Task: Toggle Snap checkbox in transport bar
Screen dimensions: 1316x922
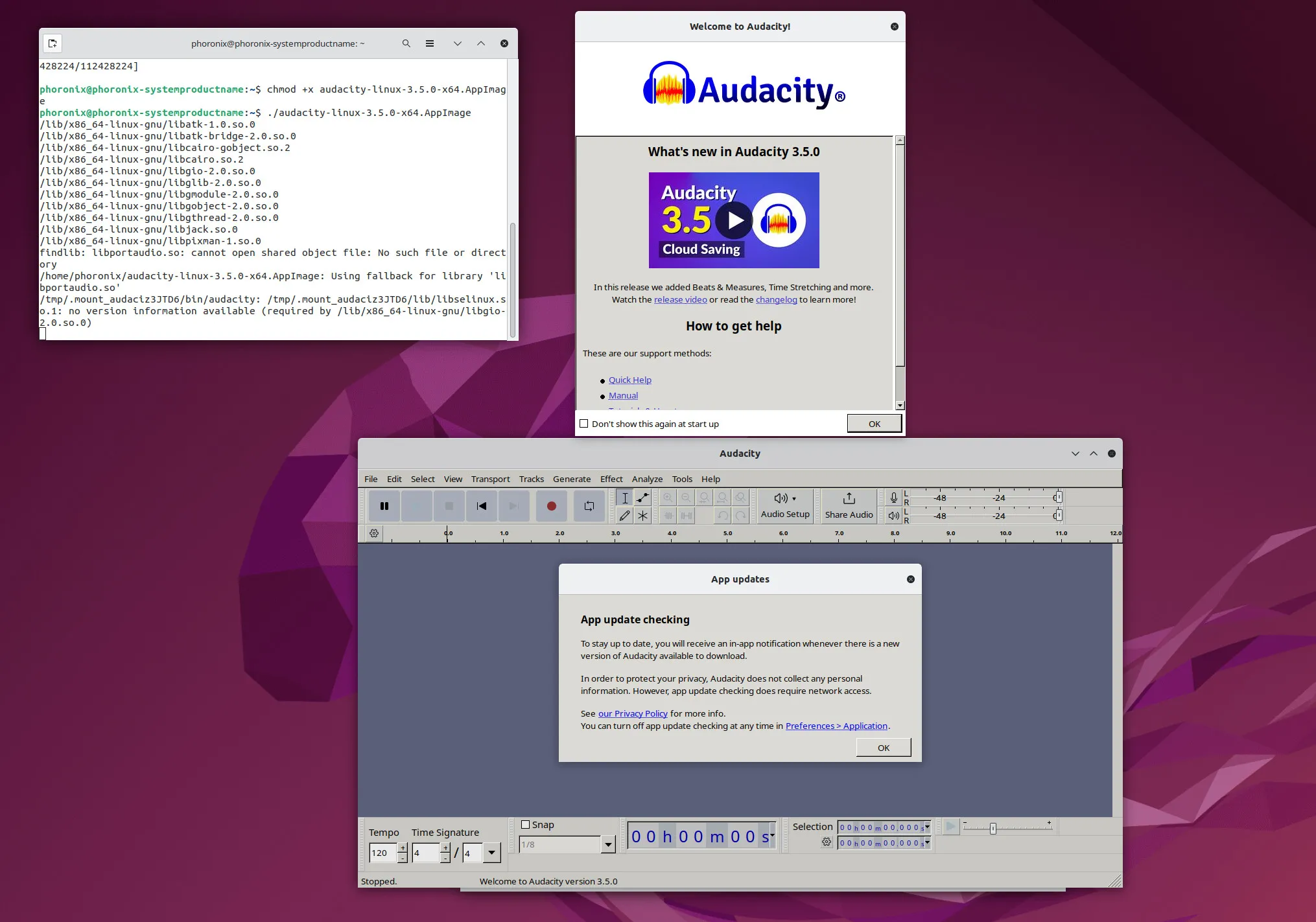Action: pyautogui.click(x=525, y=824)
